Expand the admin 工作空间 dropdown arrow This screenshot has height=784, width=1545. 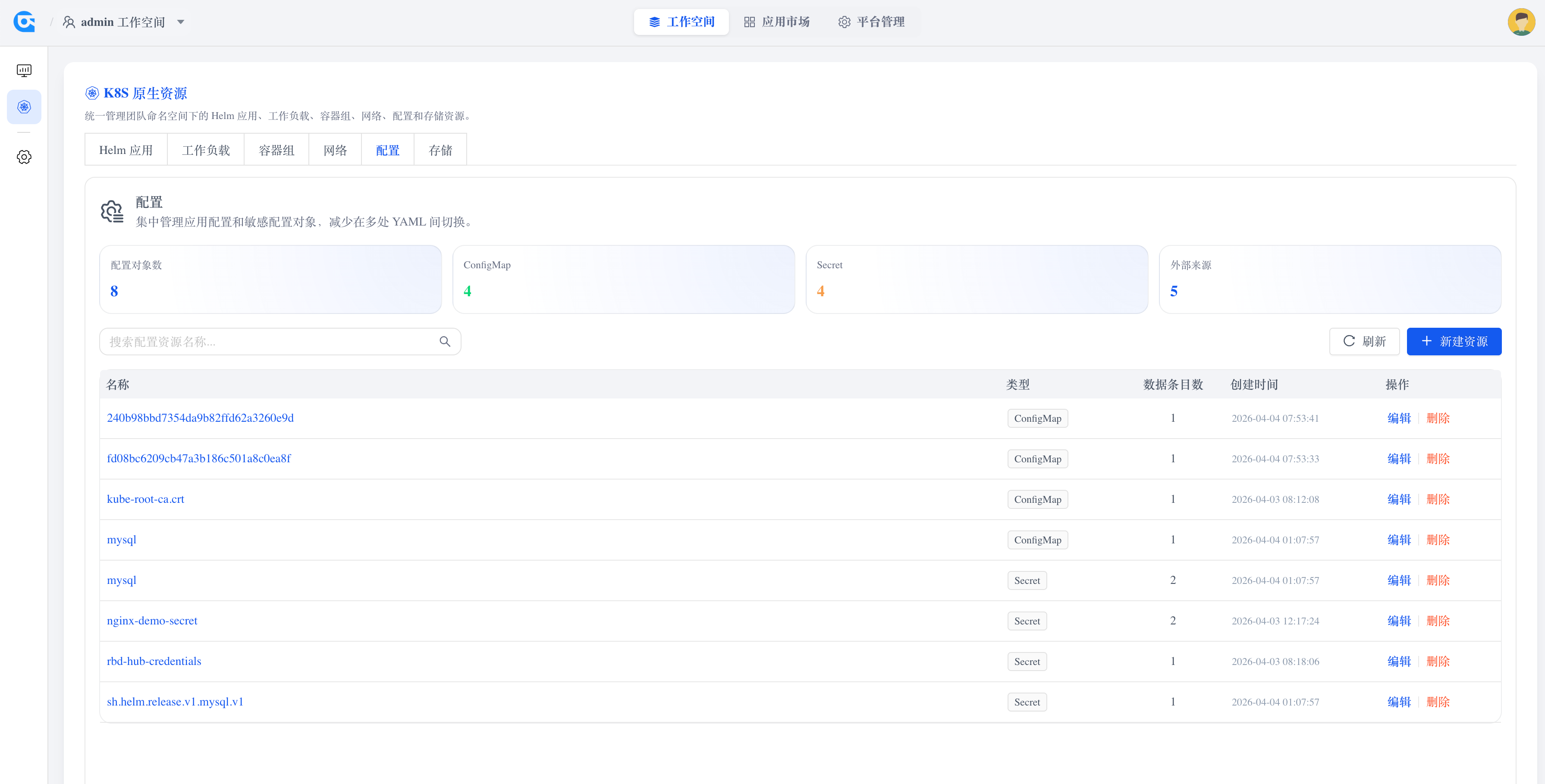pos(181,22)
